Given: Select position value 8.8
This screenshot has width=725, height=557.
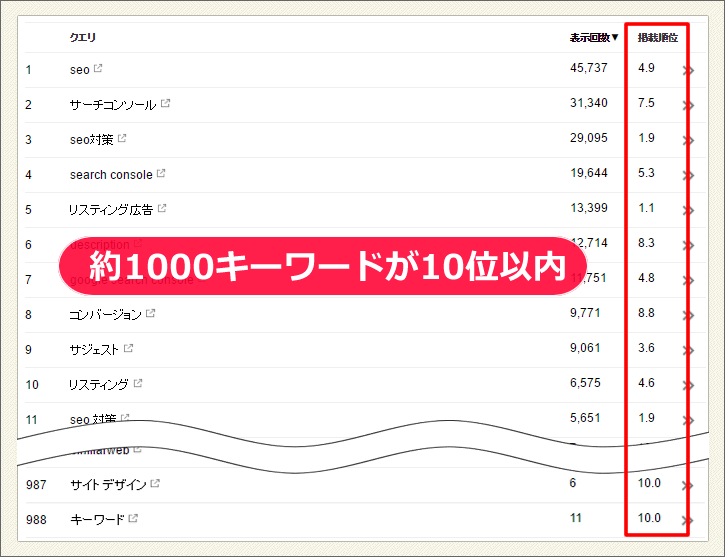Looking at the screenshot, I should click(646, 313).
